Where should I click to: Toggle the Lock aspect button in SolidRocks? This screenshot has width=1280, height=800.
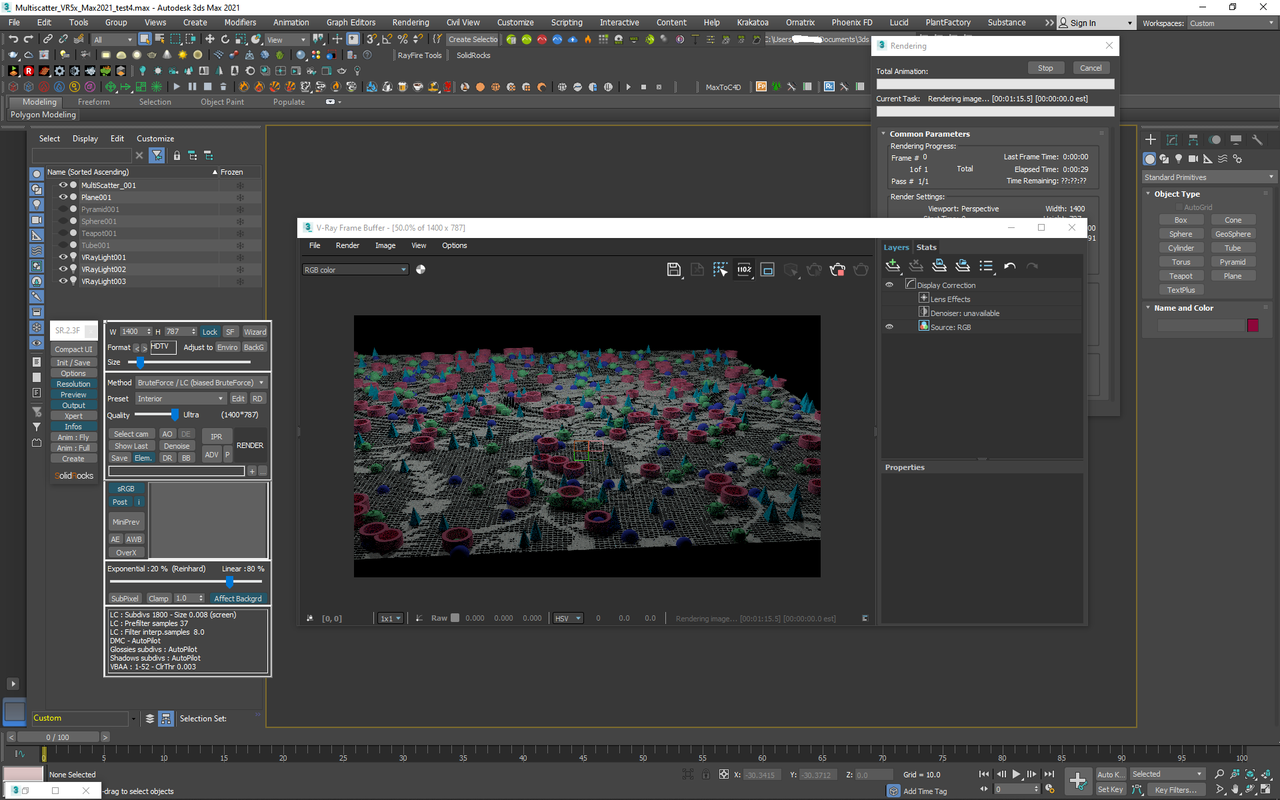209,331
